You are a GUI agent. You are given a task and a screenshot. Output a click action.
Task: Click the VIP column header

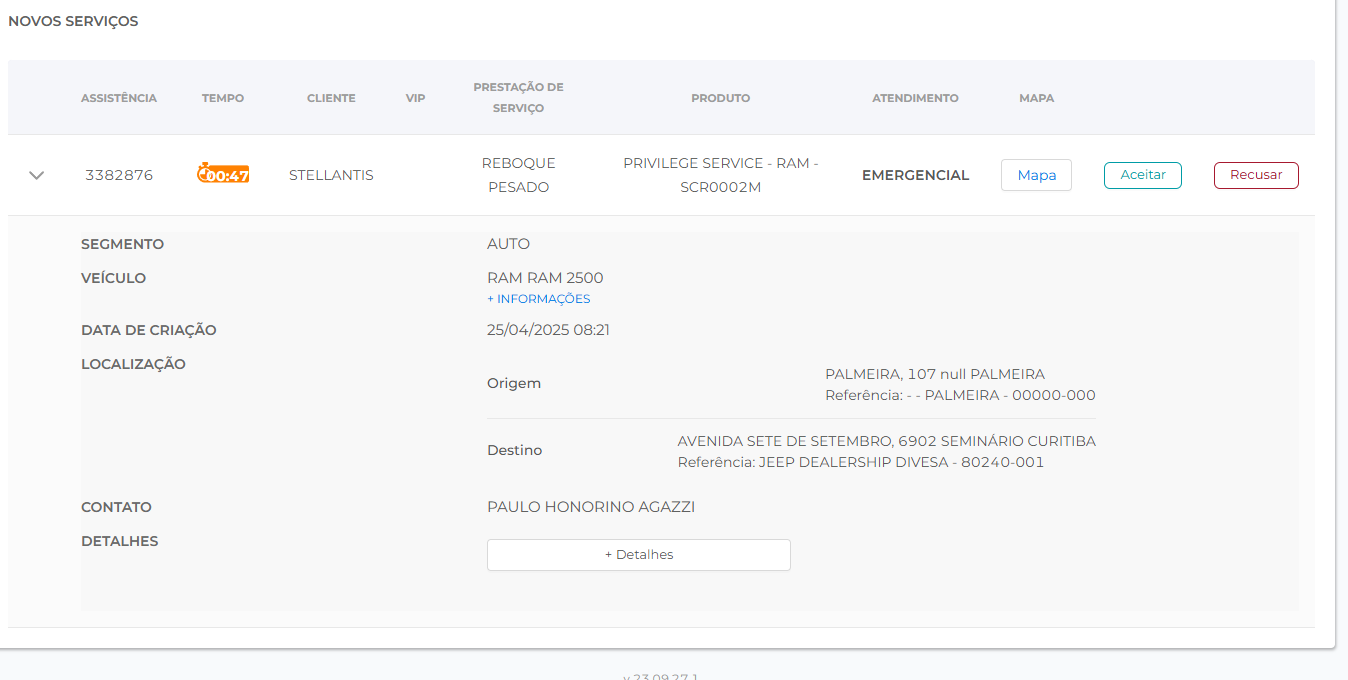click(415, 98)
